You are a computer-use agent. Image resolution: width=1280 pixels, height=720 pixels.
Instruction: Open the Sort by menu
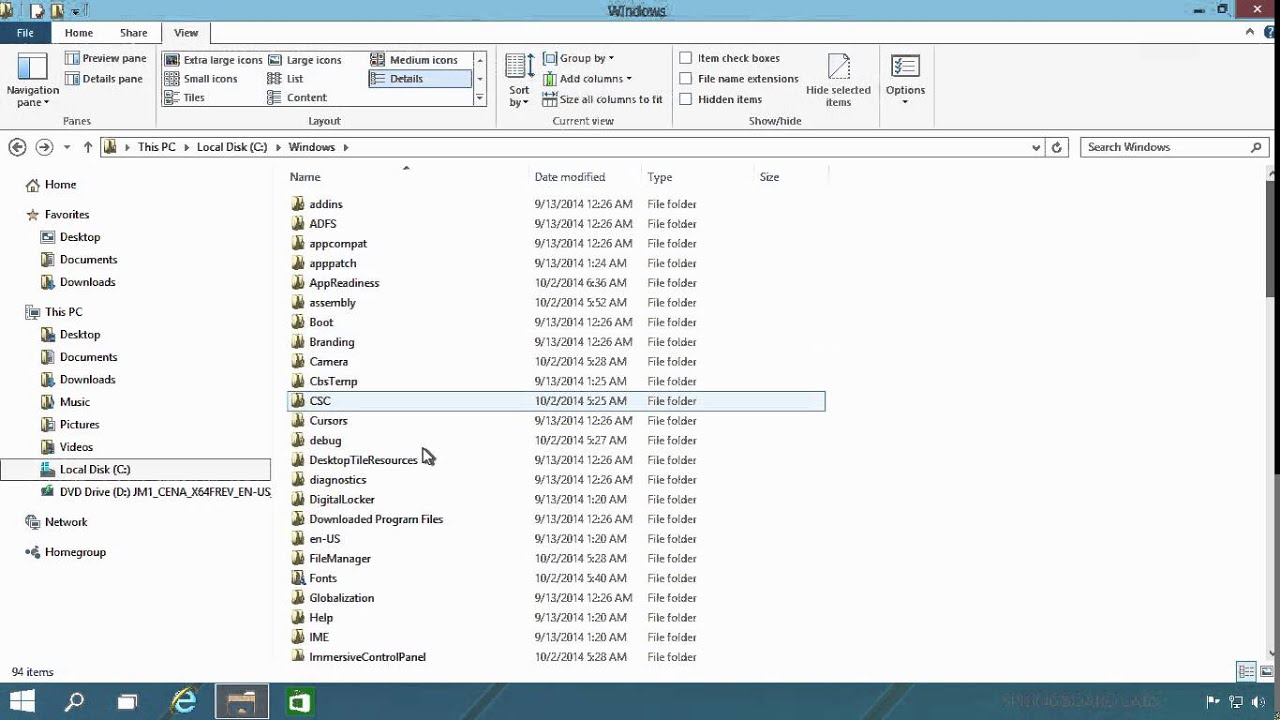tap(519, 80)
